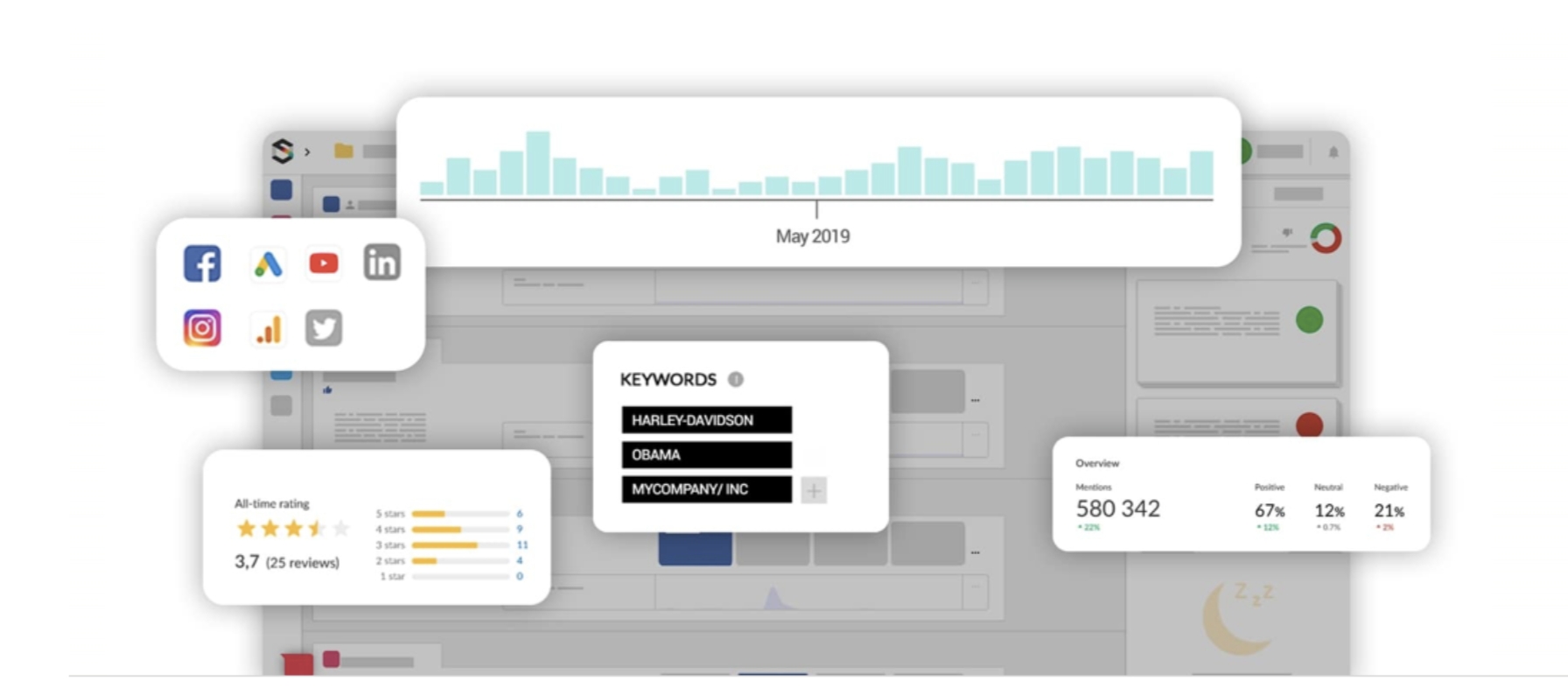This screenshot has height=688, width=1568.
Task: Add a keyword with the plus button
Action: click(814, 490)
